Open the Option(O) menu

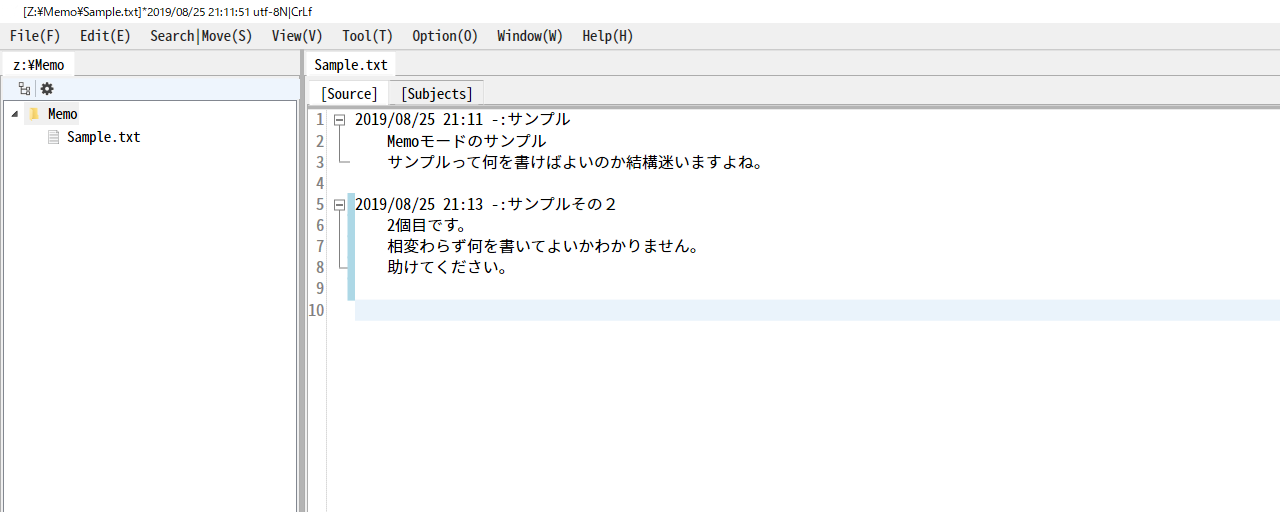coord(445,36)
